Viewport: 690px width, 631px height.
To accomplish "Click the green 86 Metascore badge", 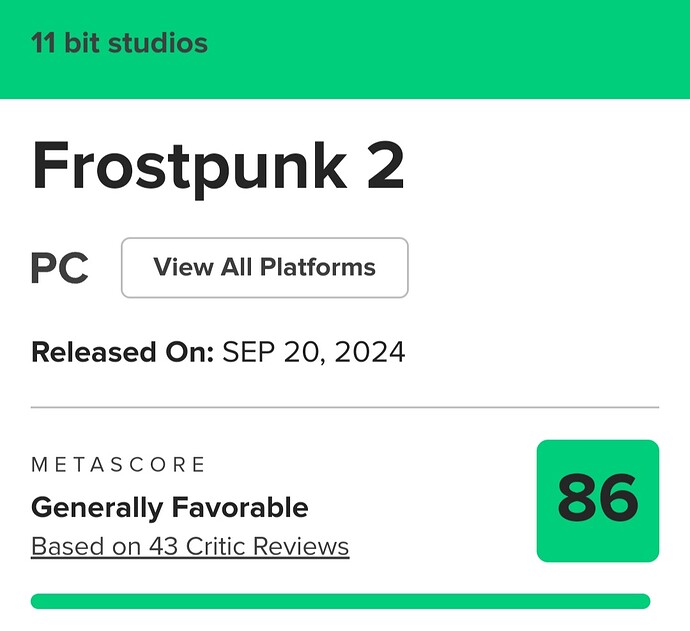I will coord(598,501).
